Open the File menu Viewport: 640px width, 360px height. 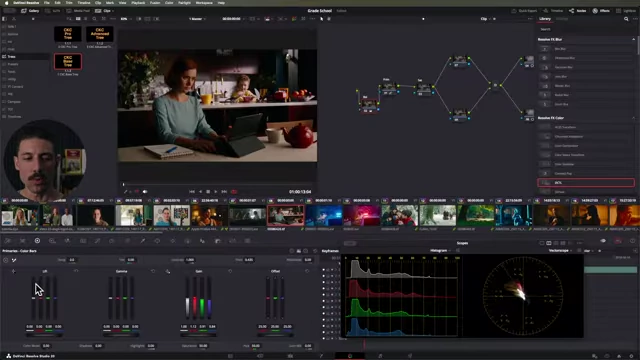pyautogui.click(x=47, y=2)
